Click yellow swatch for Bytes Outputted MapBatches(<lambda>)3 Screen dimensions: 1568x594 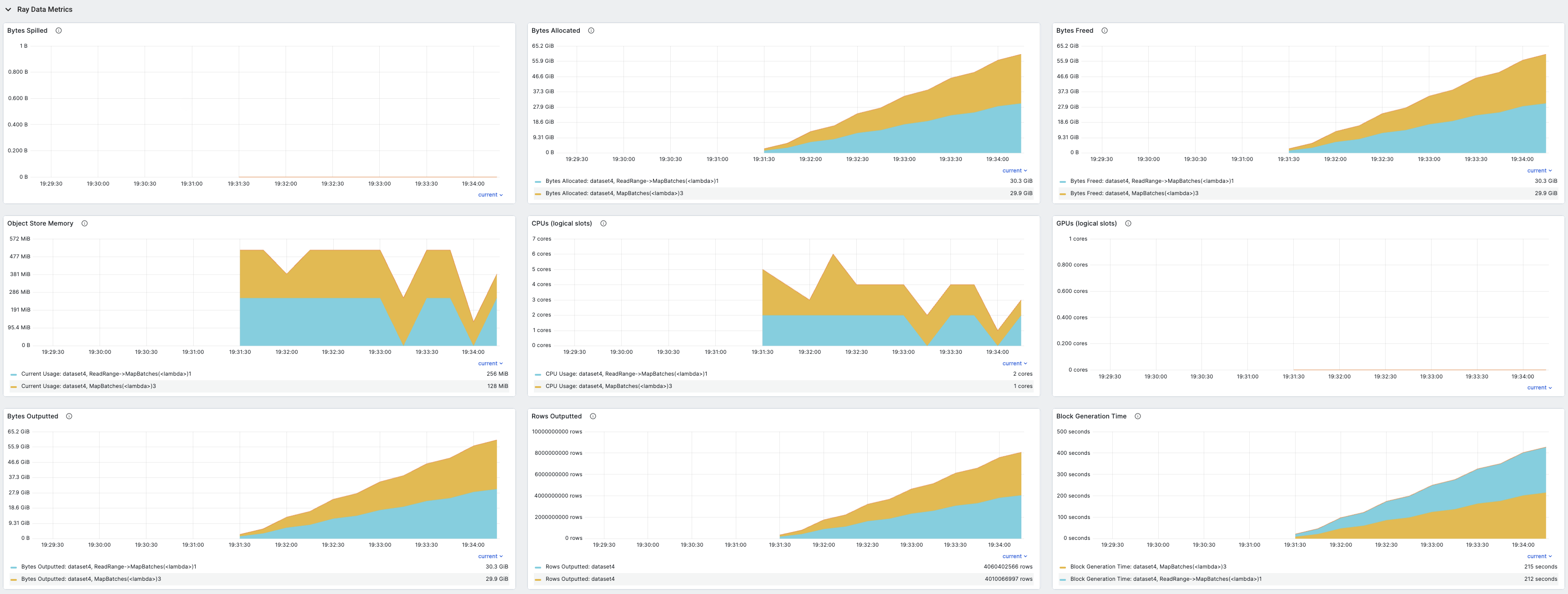13,579
